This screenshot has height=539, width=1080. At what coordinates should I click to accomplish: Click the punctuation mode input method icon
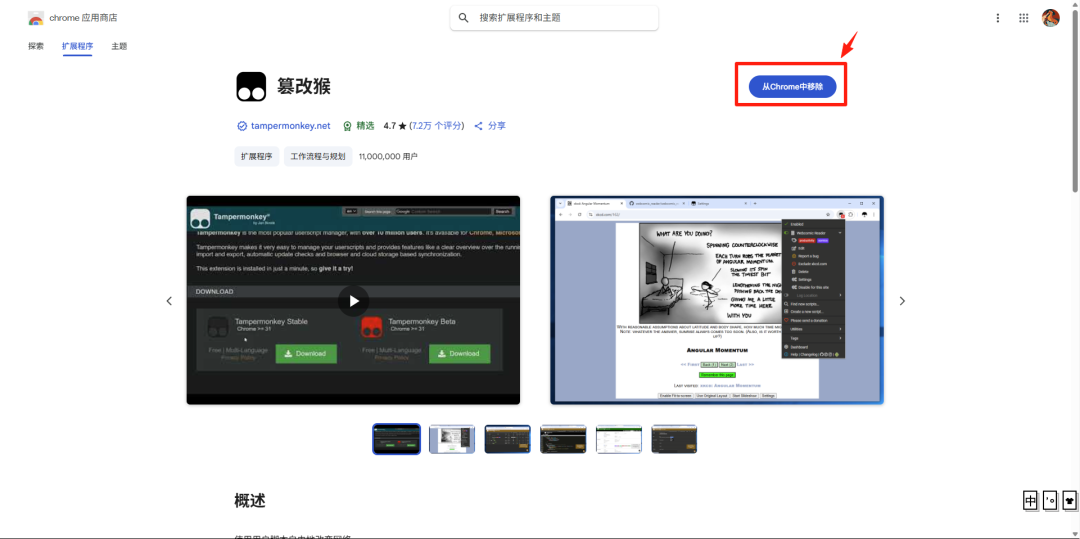tap(1050, 500)
